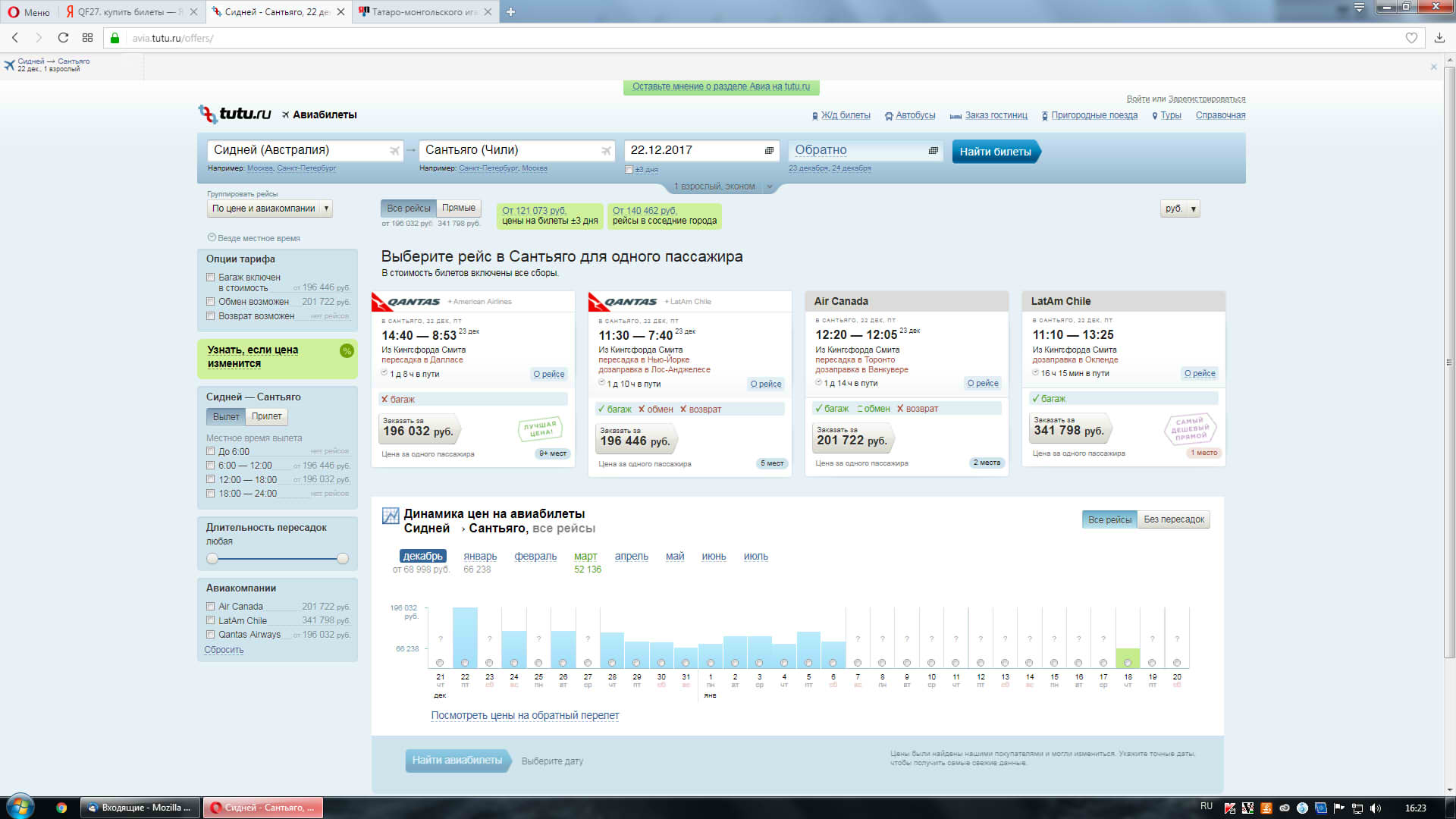Open the Оставьте мнение feedback banner
Image resolution: width=1456 pixels, height=819 pixels.
coord(721,87)
